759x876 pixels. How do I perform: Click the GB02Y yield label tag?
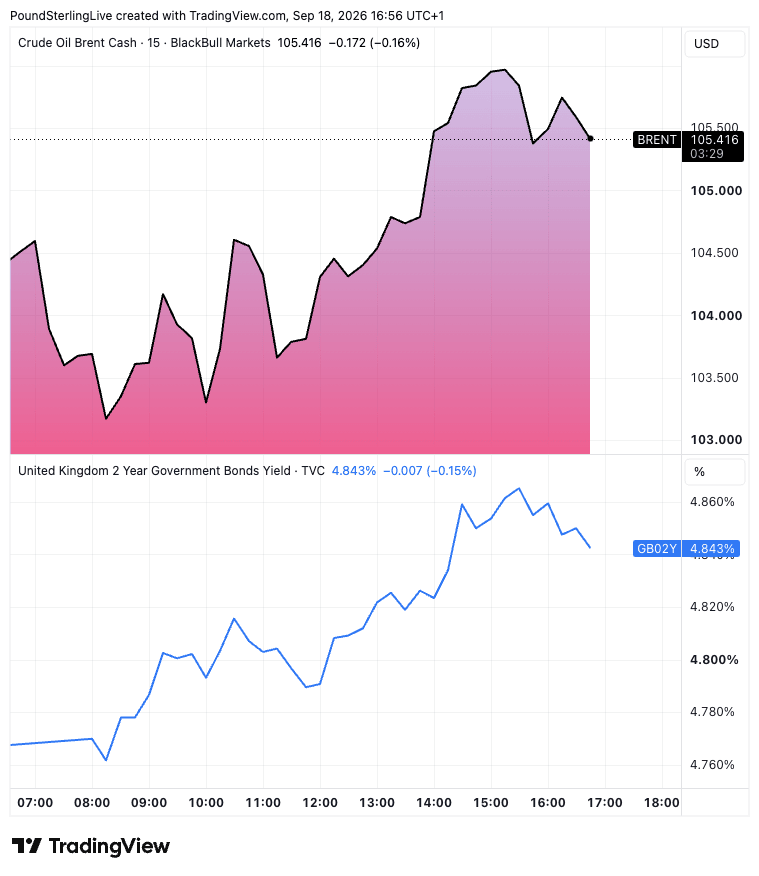point(656,549)
